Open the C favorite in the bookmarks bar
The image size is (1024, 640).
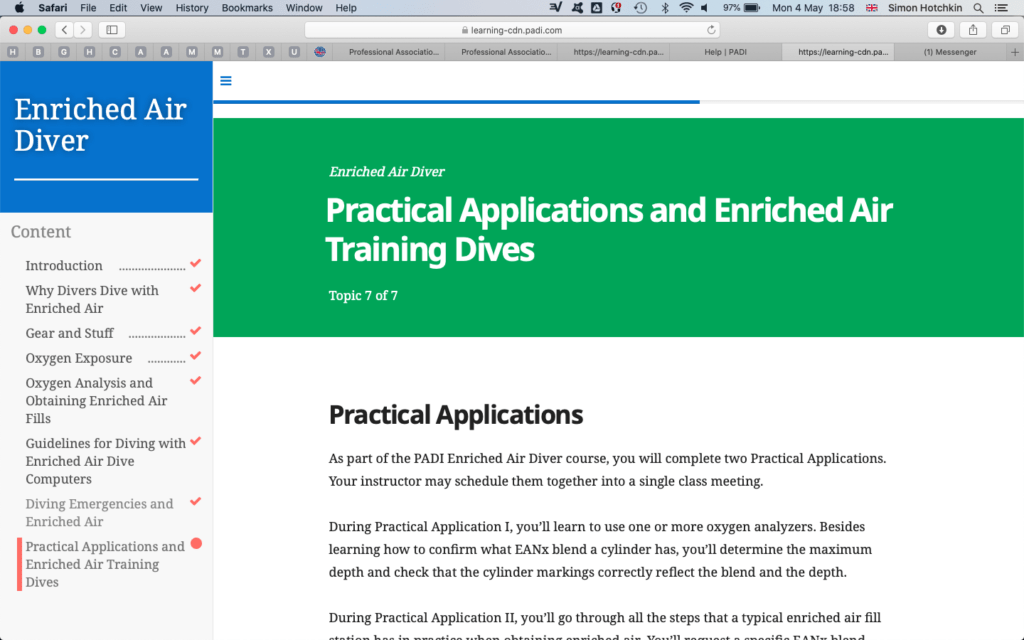115,52
